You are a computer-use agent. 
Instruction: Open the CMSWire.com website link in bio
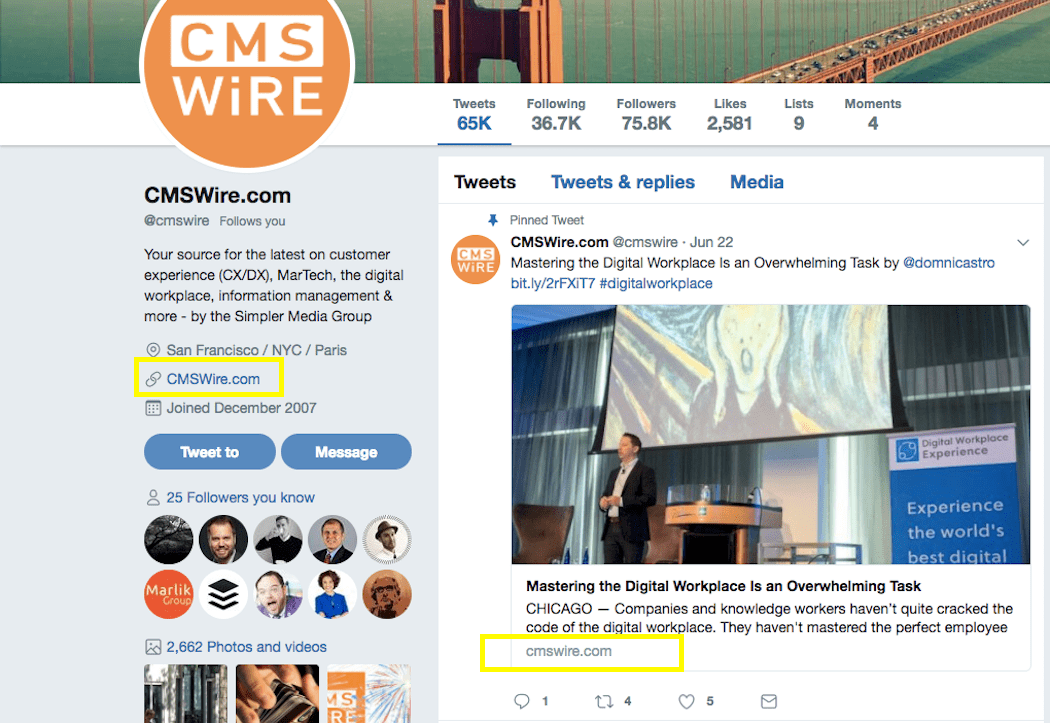[213, 379]
